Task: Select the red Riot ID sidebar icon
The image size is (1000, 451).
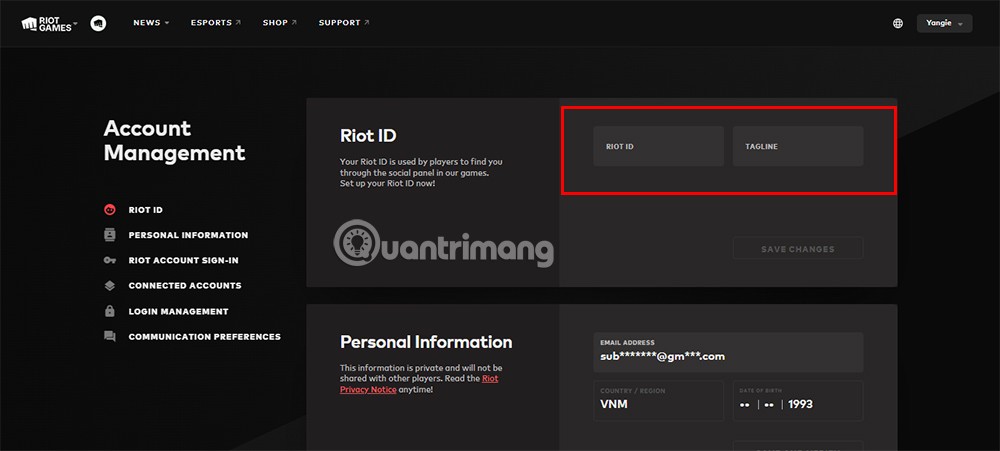Action: pos(110,210)
